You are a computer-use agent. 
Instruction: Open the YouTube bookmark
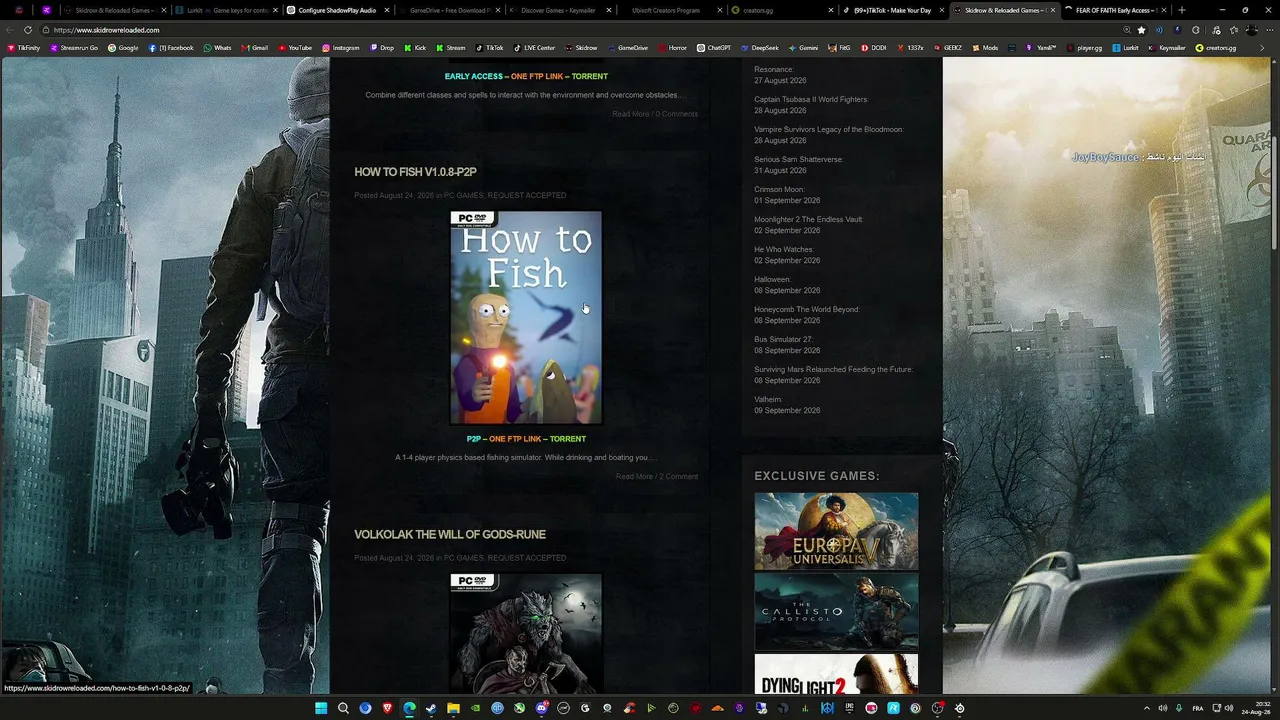tap(295, 48)
